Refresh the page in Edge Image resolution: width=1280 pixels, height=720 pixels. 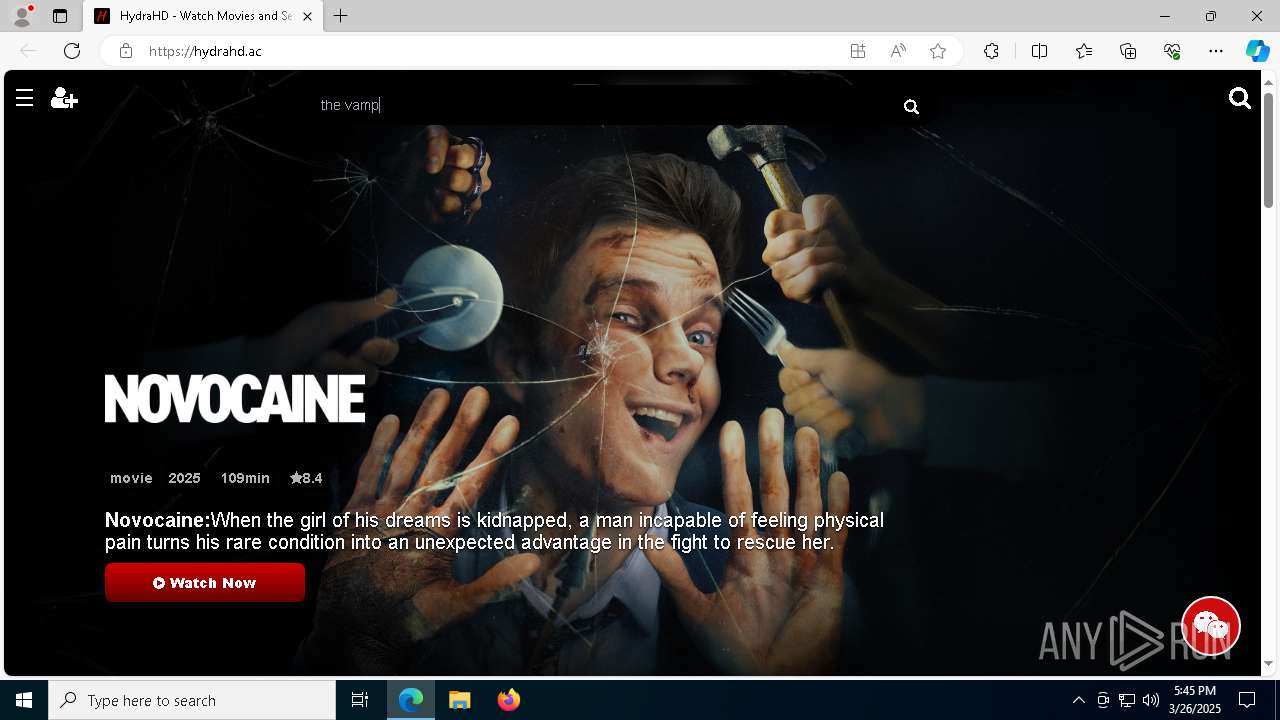(72, 51)
